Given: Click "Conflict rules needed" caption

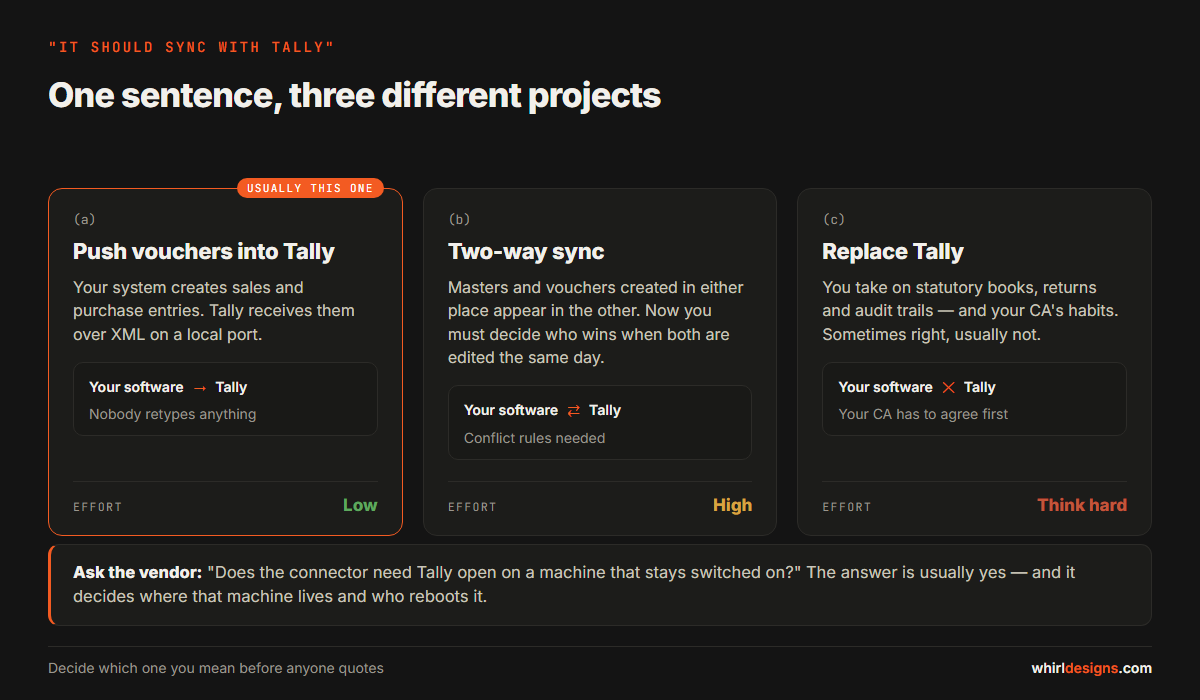Looking at the screenshot, I should pos(535,438).
